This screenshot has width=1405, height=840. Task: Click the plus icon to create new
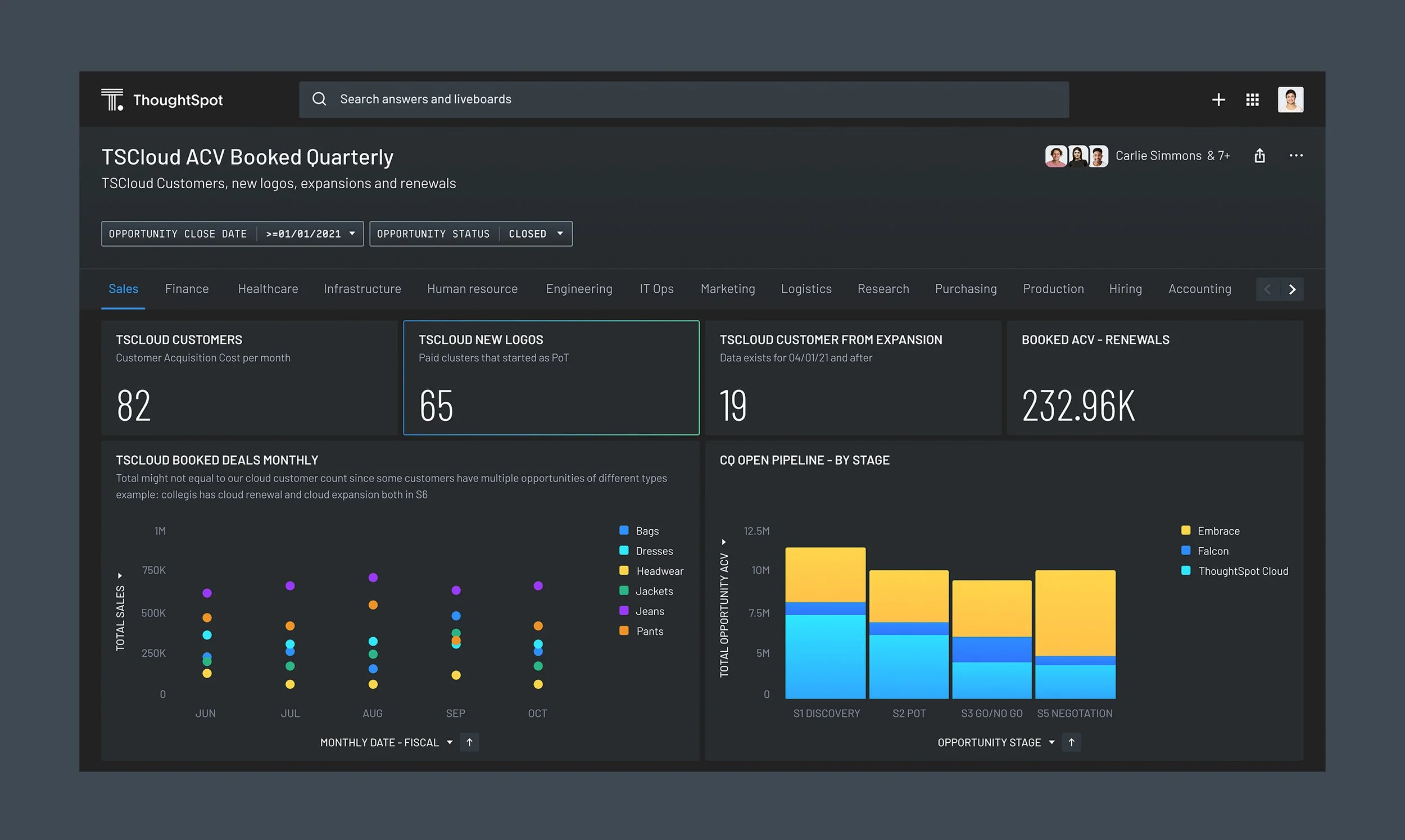pyautogui.click(x=1218, y=100)
